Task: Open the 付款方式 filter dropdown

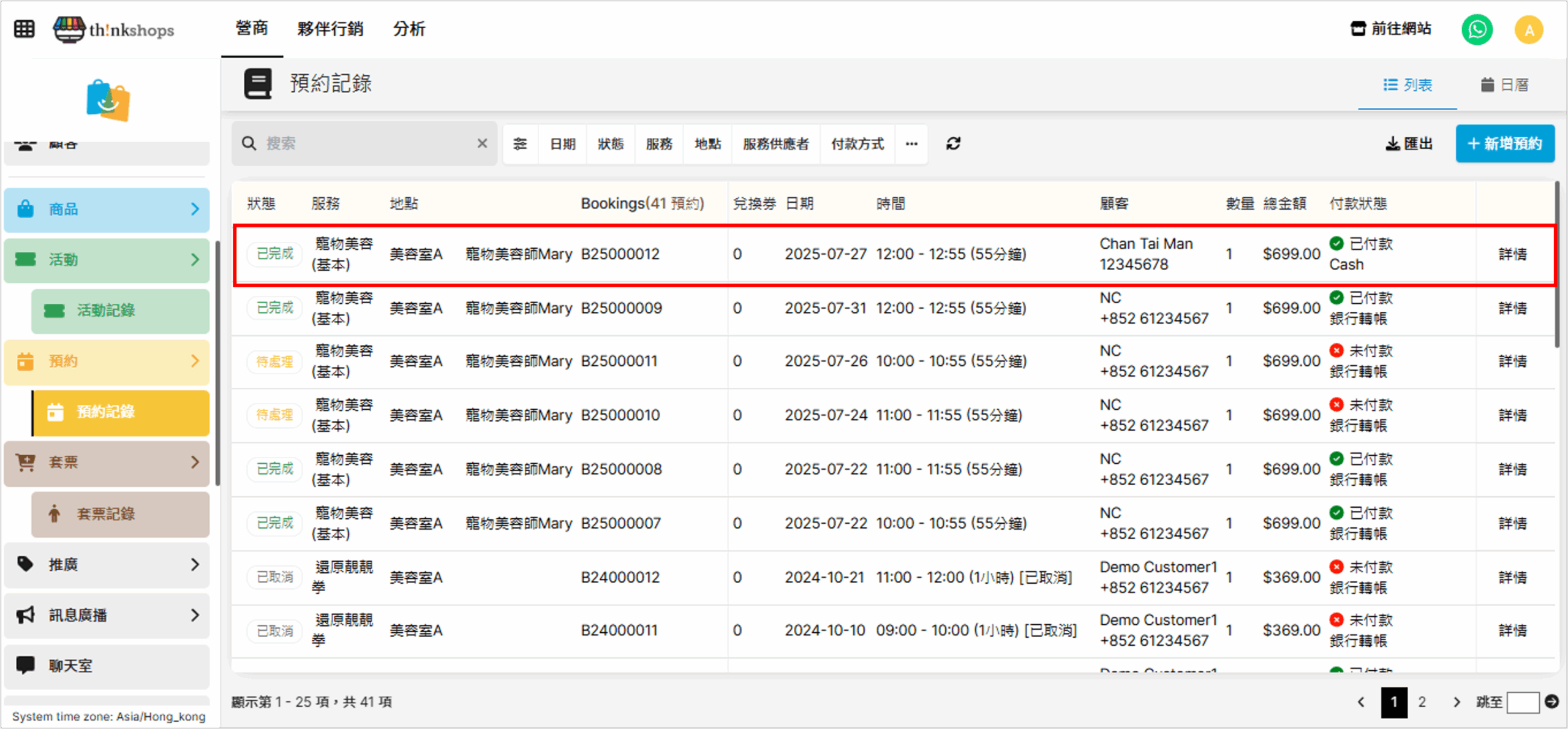Action: tap(857, 143)
